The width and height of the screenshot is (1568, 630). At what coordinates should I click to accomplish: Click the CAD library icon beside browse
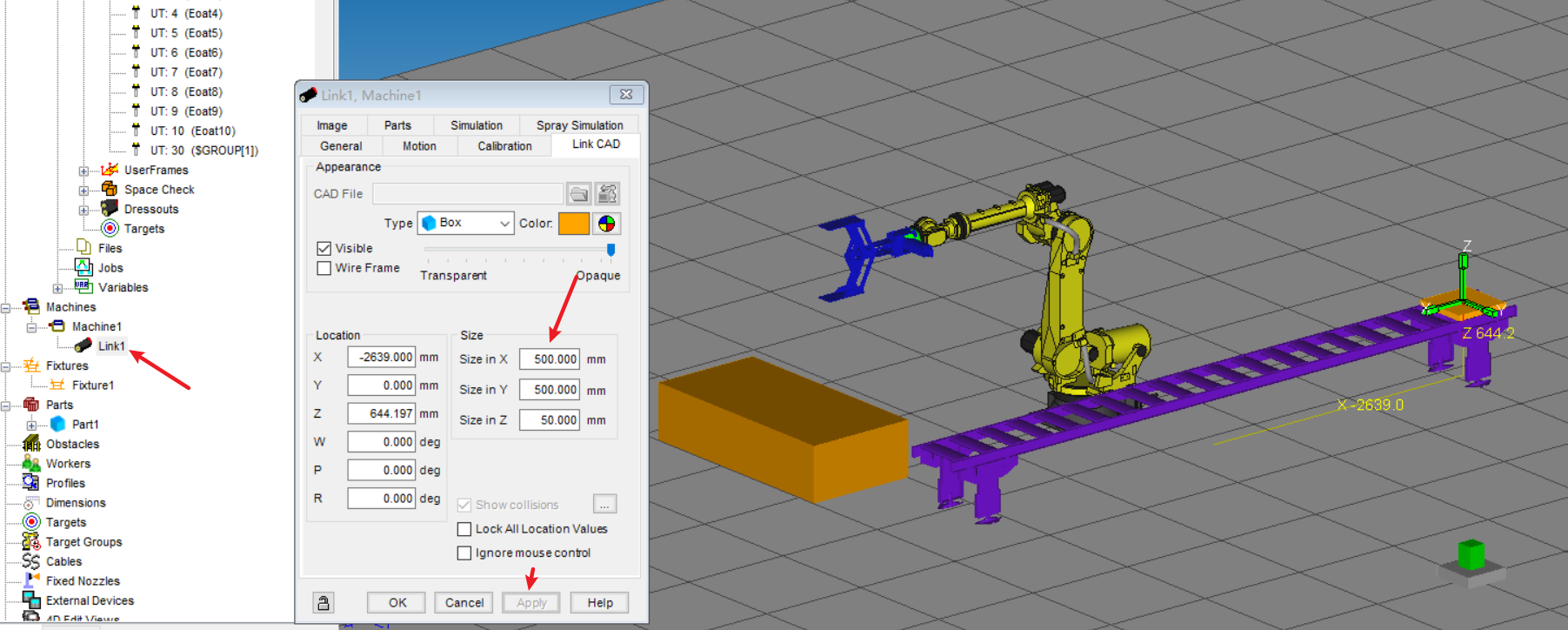pos(608,193)
